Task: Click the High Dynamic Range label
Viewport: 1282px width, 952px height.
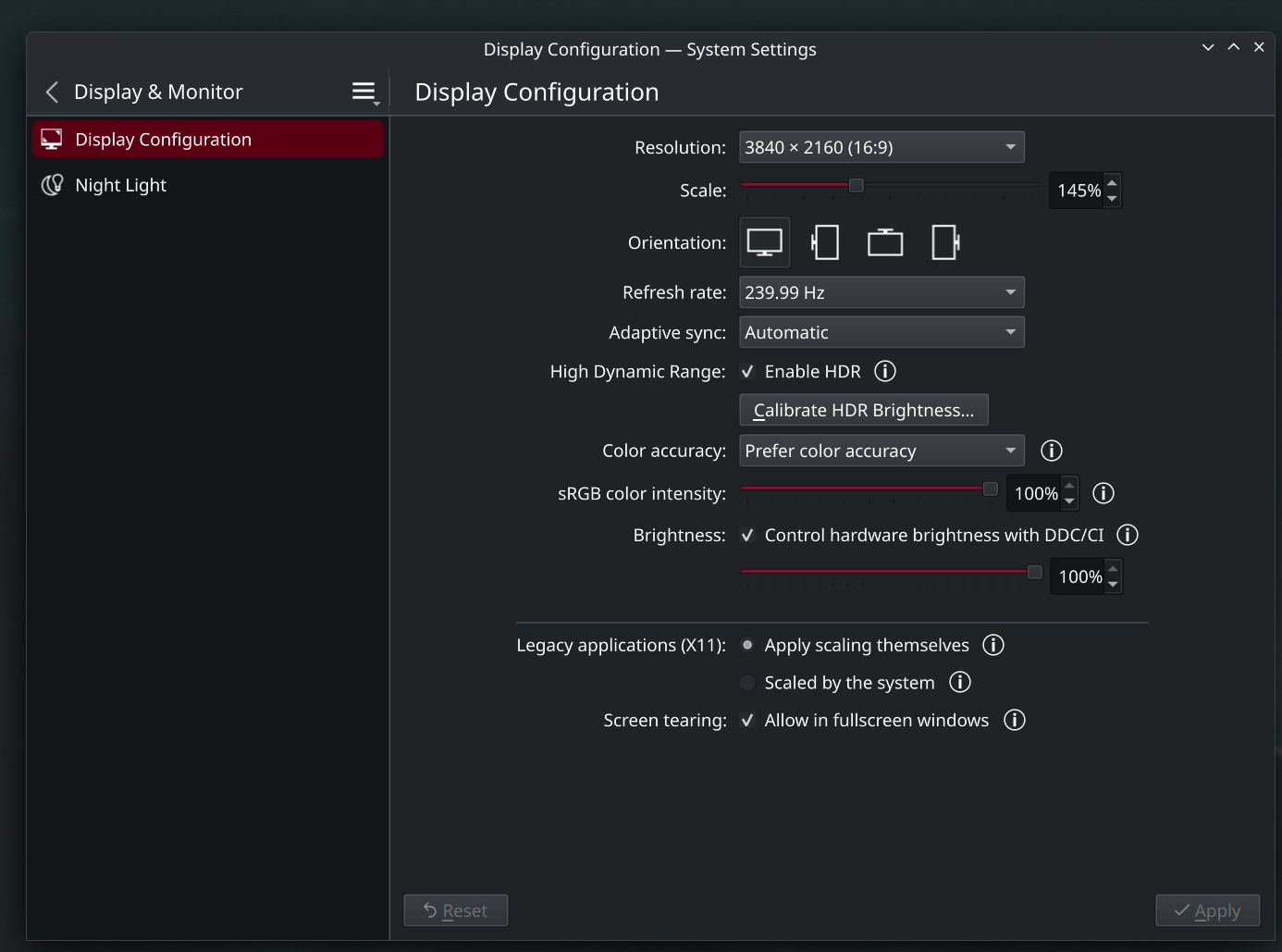Action: point(638,371)
